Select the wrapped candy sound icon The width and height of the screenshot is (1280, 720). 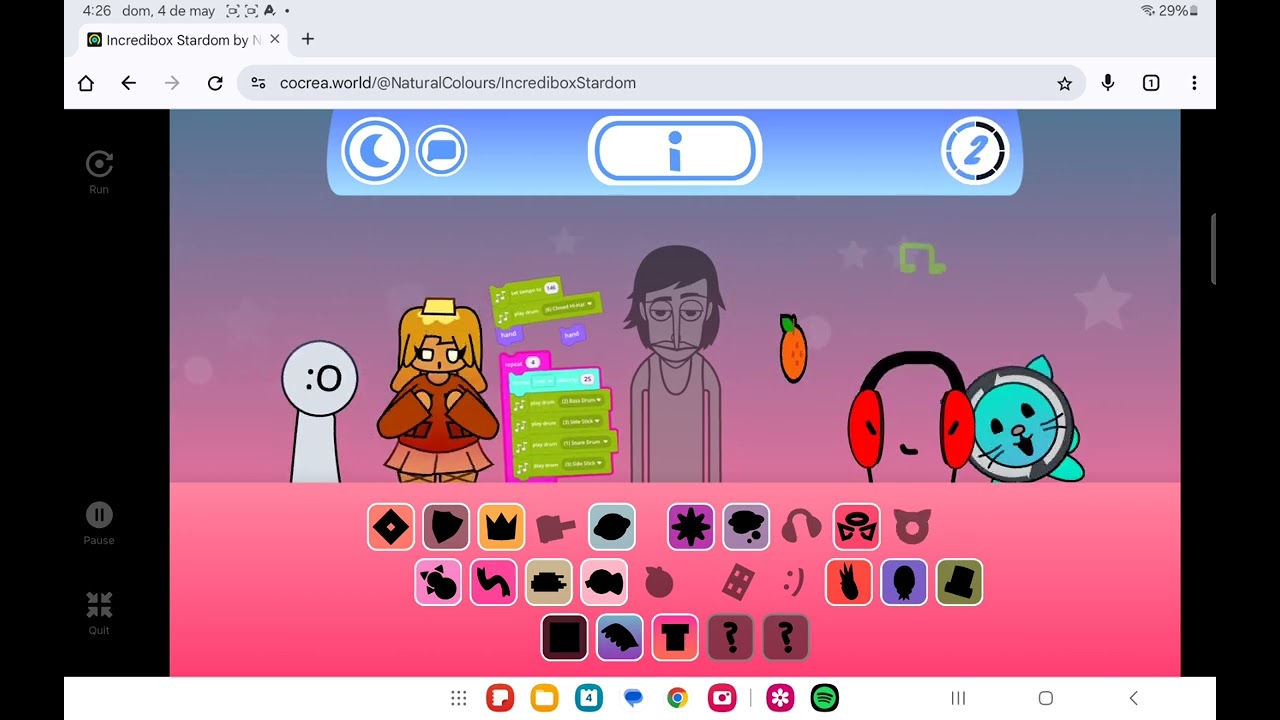pyautogui.click(x=604, y=582)
